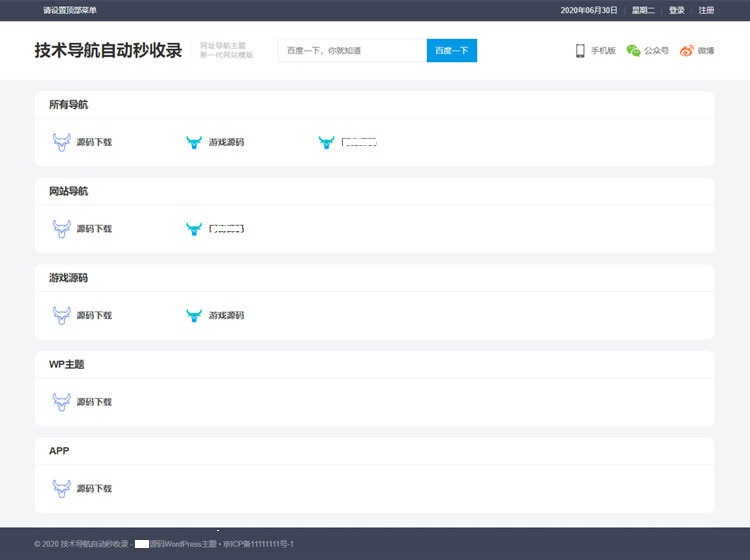
Task: Click the 源码WordPress主题 footer link
Action: tap(183, 544)
